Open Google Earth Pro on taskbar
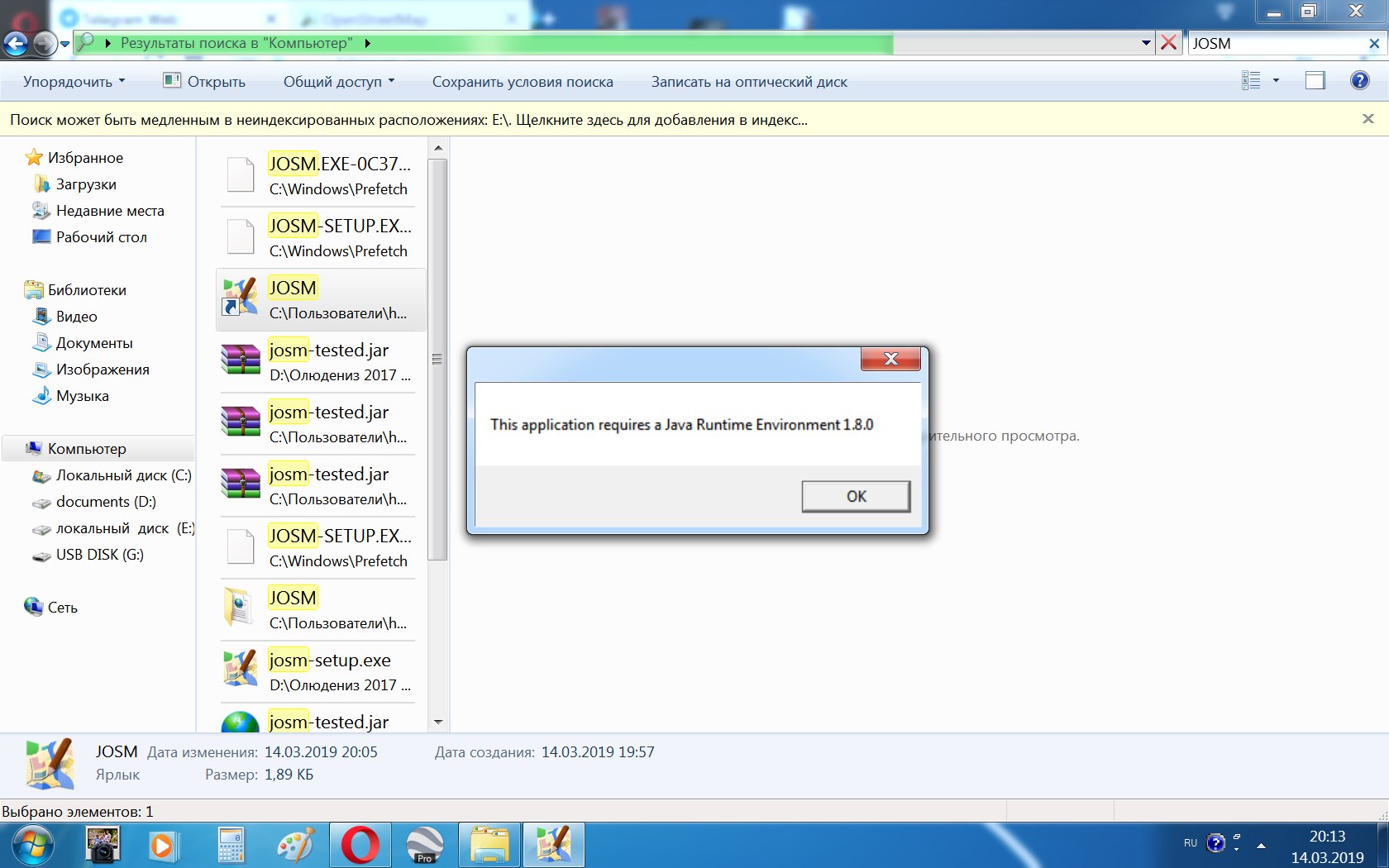Screen dimensions: 1389x868 [x=425, y=845]
